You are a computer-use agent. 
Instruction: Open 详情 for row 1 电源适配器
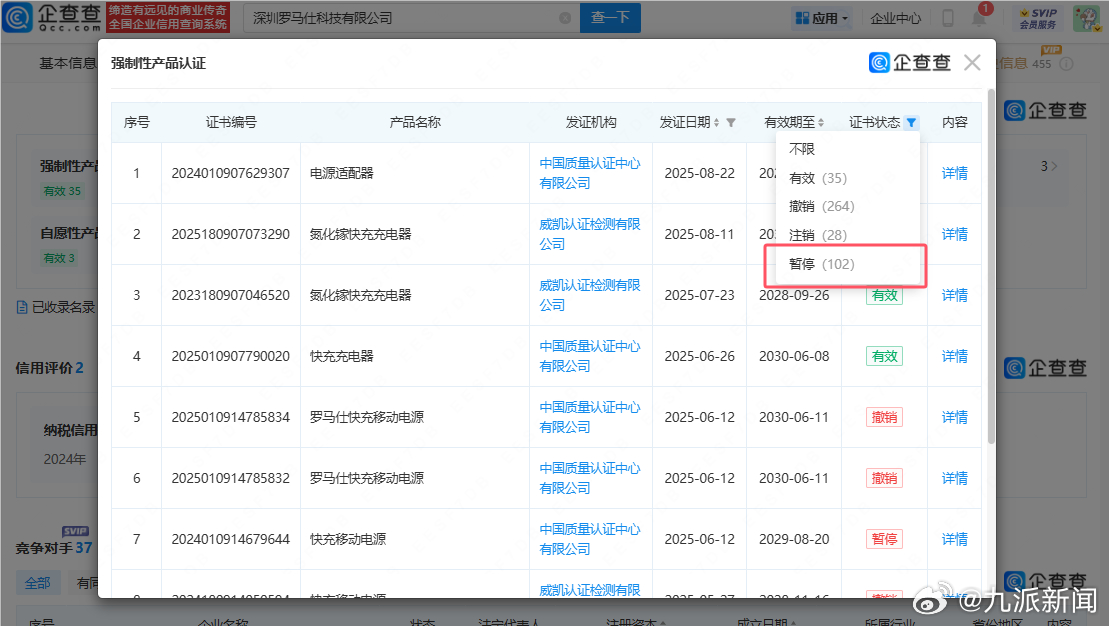pyautogui.click(x=955, y=173)
